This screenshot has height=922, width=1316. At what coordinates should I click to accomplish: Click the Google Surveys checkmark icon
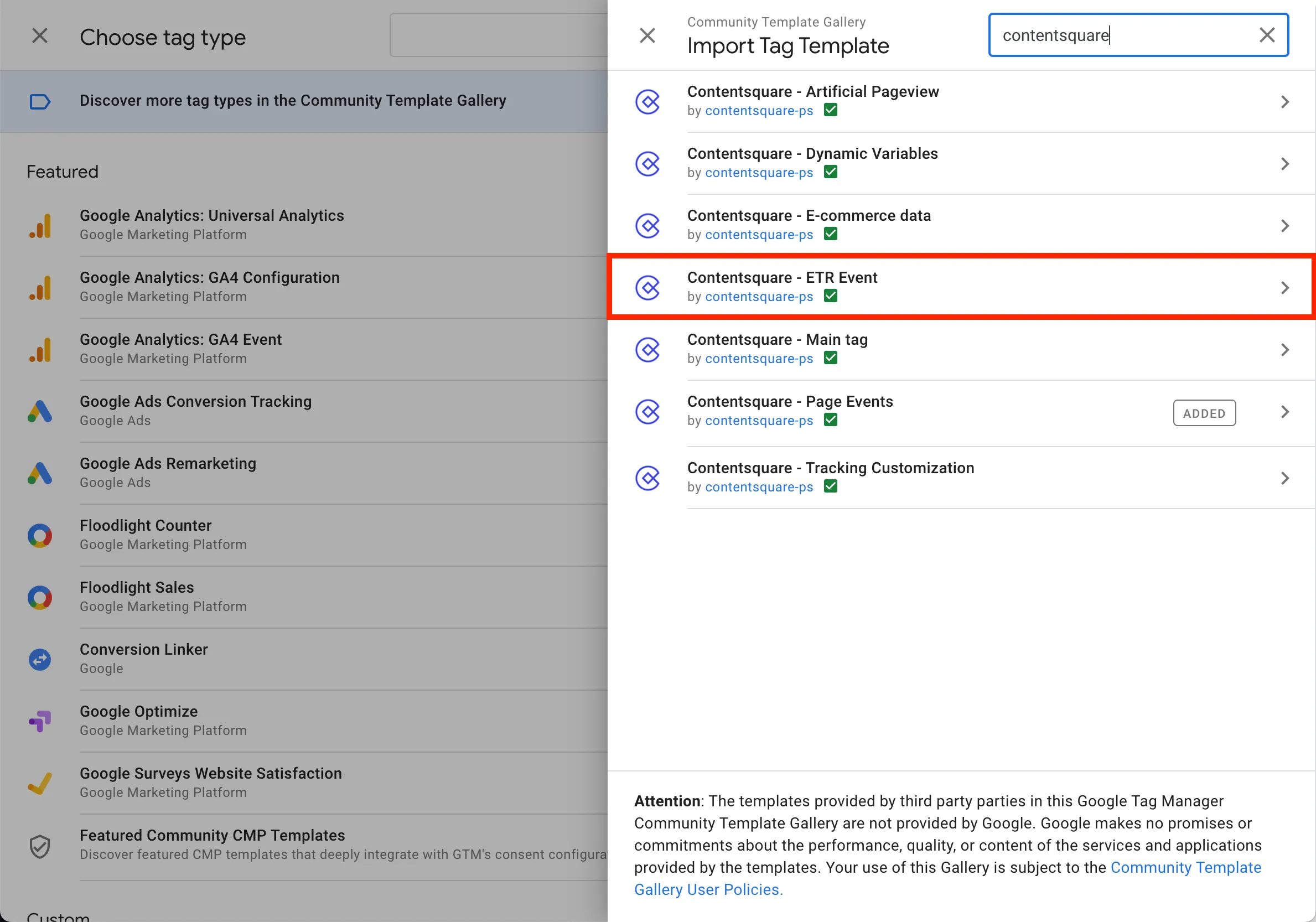coord(40,783)
